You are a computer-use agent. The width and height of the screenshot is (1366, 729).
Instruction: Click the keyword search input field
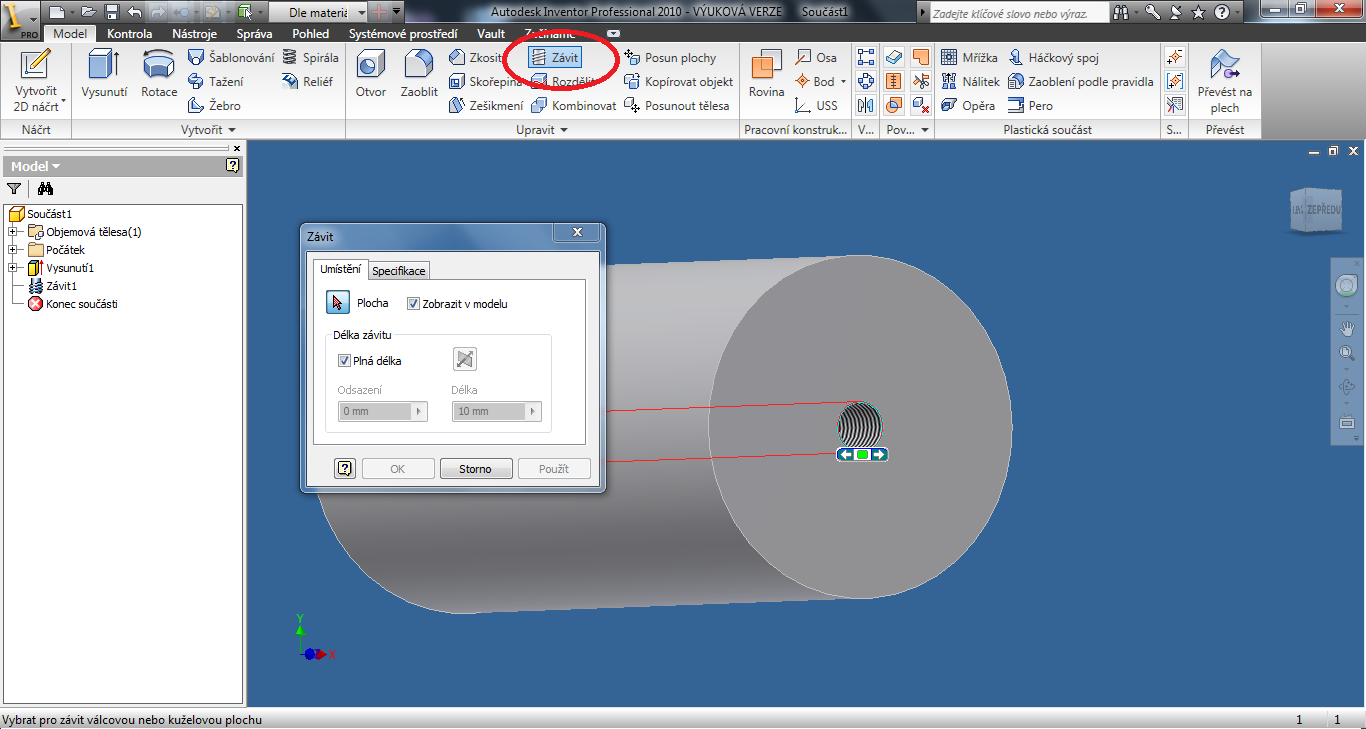(1017, 14)
